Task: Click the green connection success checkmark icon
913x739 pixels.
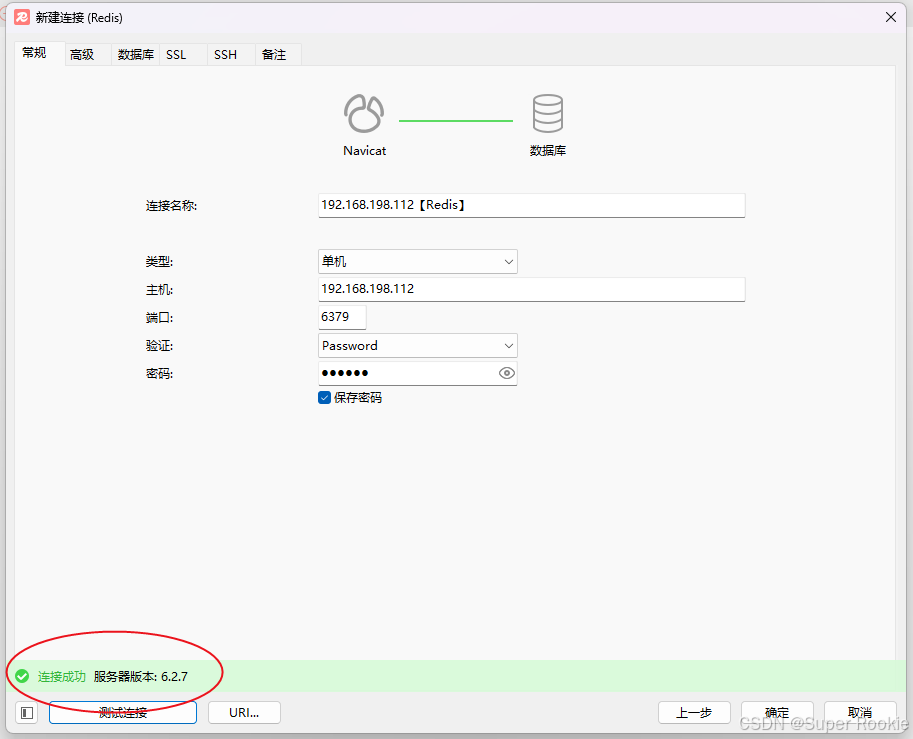Action: tap(22, 676)
